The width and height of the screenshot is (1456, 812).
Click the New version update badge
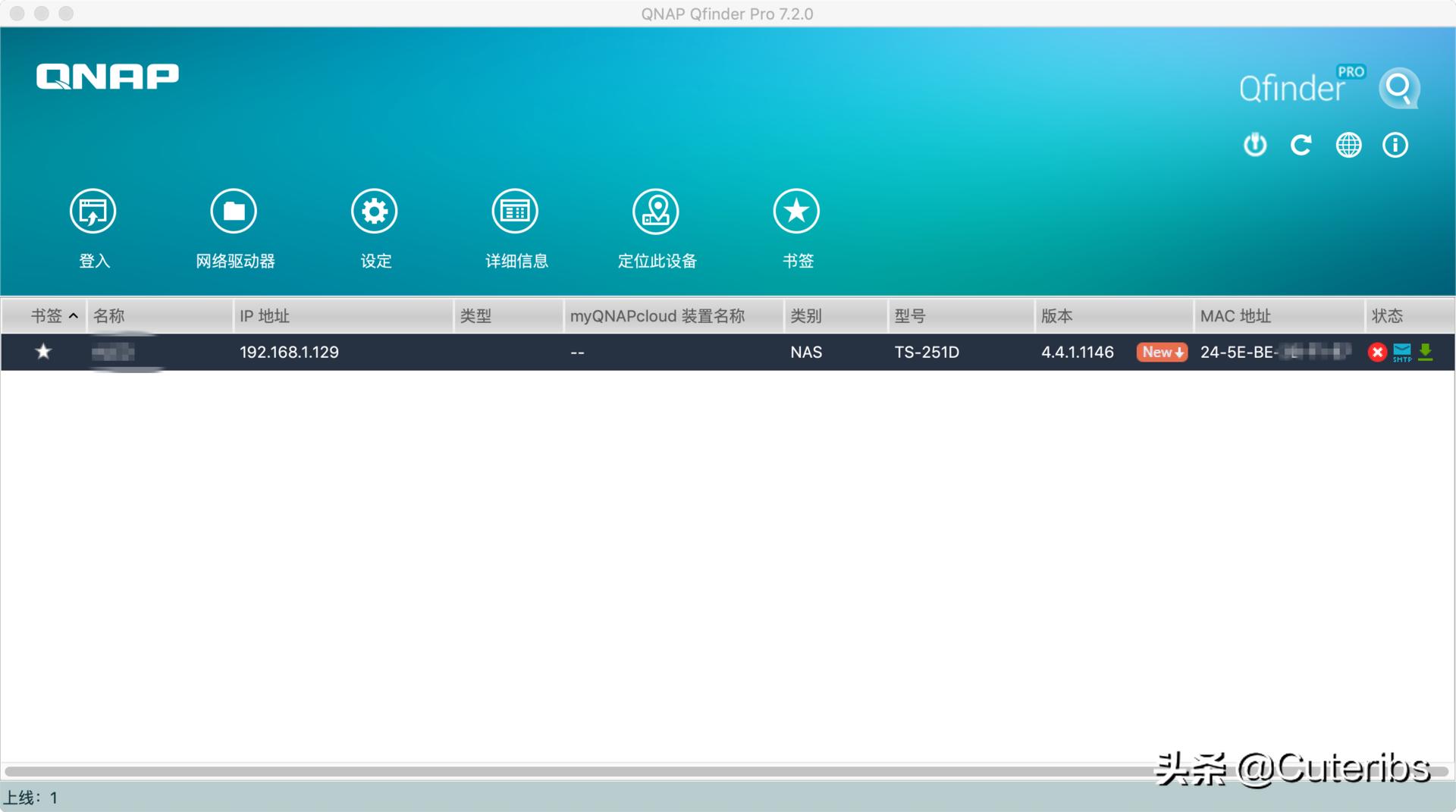pos(1161,352)
